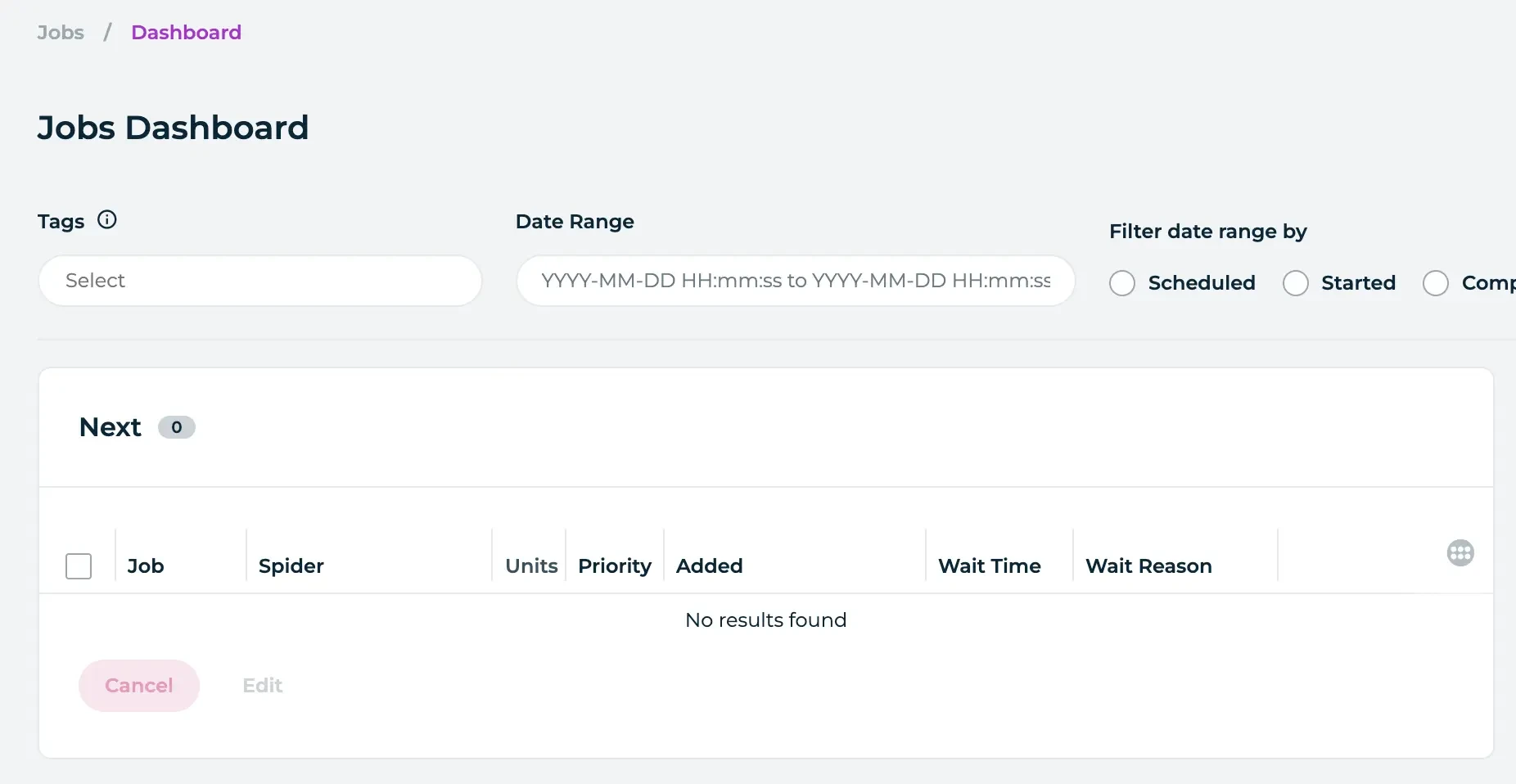Screen dimensions: 1516x784
Task: Select the Scheduled radio button
Action: point(1122,282)
